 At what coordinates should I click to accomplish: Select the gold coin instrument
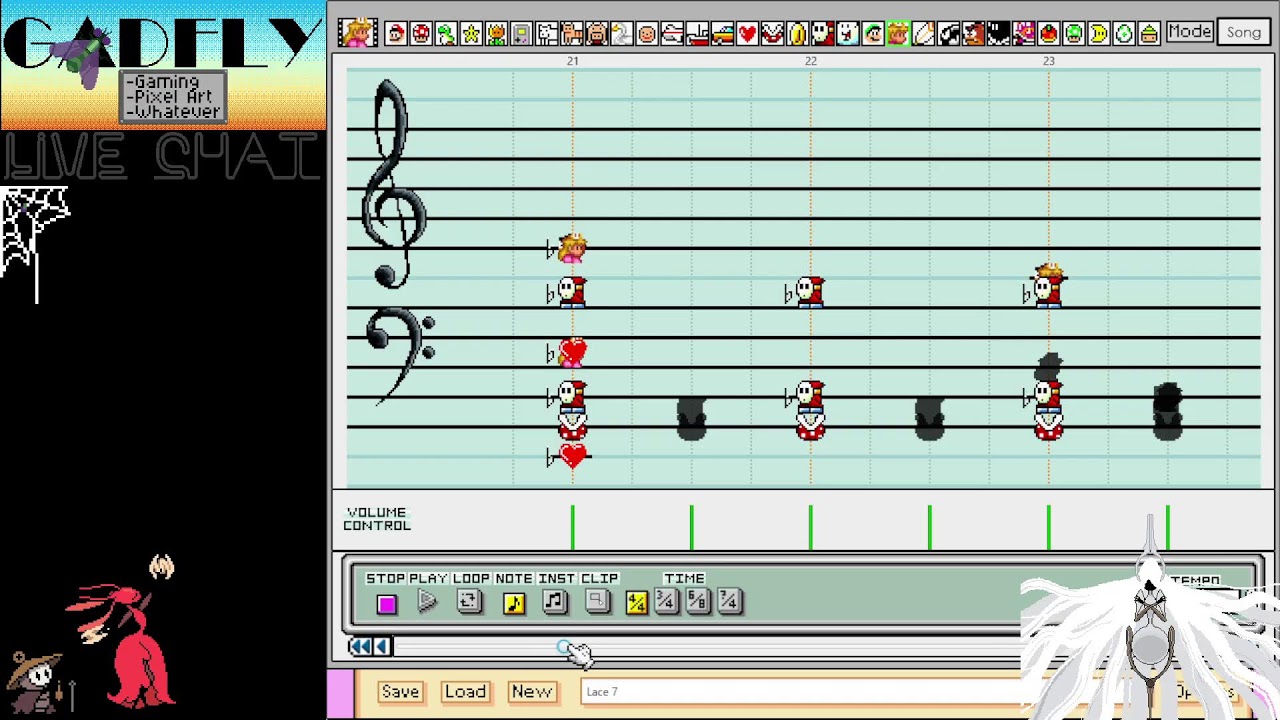[797, 33]
